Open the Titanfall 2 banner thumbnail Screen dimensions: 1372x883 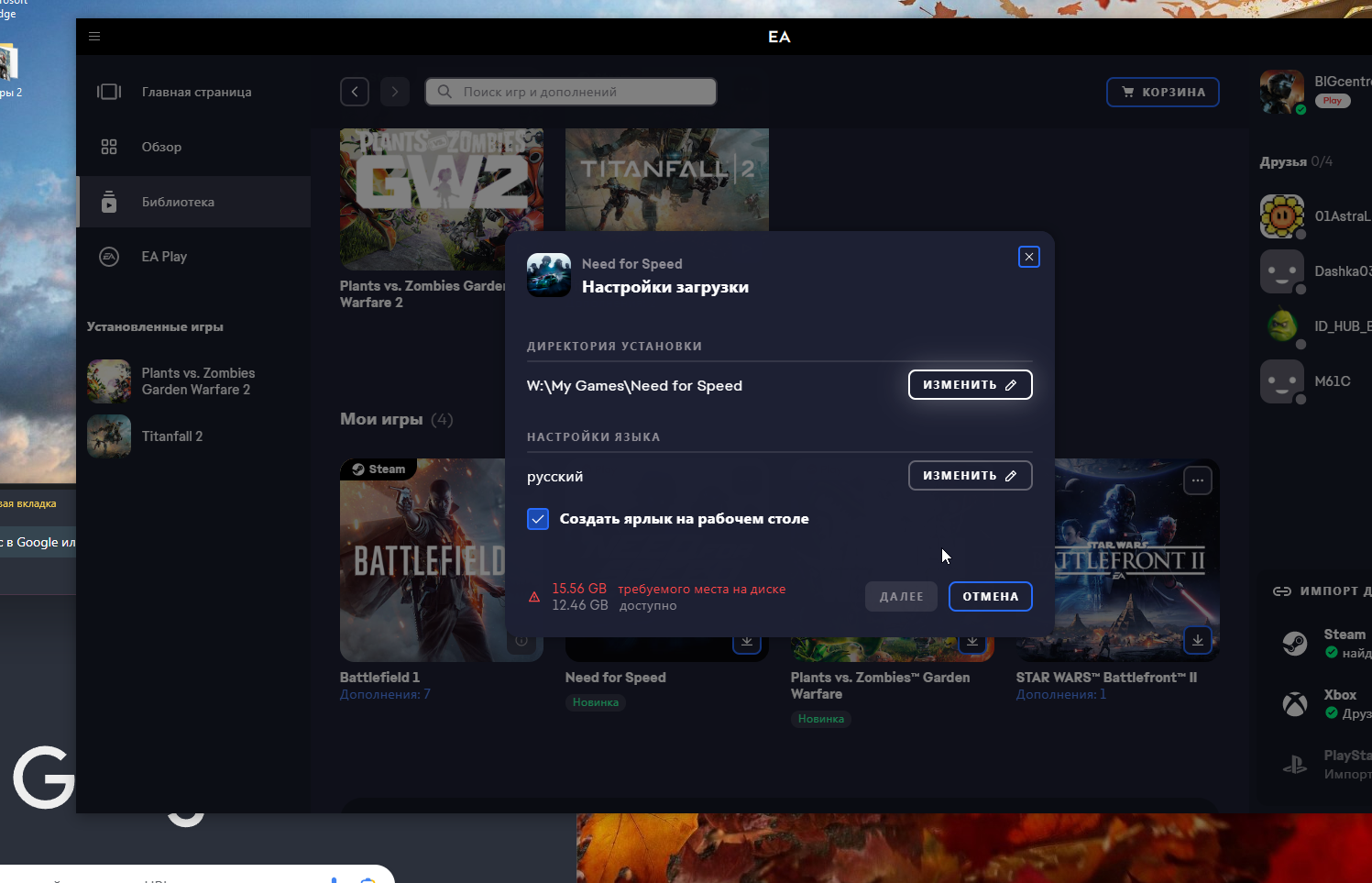coord(667,180)
